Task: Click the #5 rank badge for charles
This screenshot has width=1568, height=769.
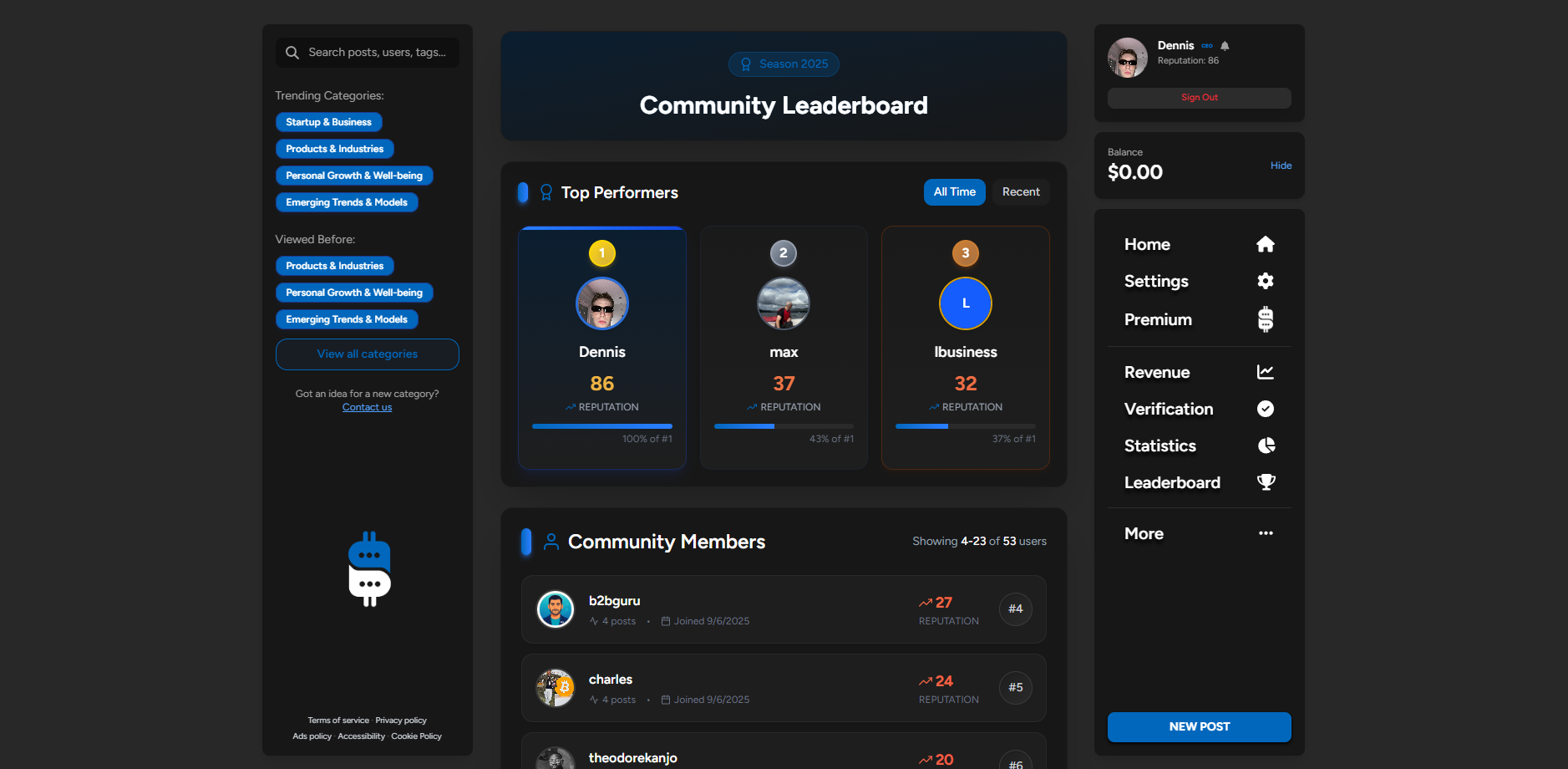Action: point(1016,688)
